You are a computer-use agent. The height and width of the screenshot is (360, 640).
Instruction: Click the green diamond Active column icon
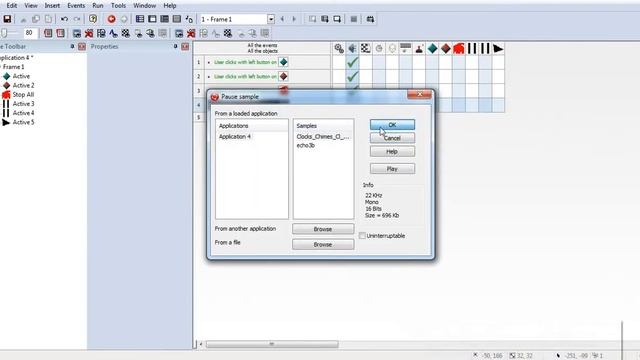click(x=432, y=49)
